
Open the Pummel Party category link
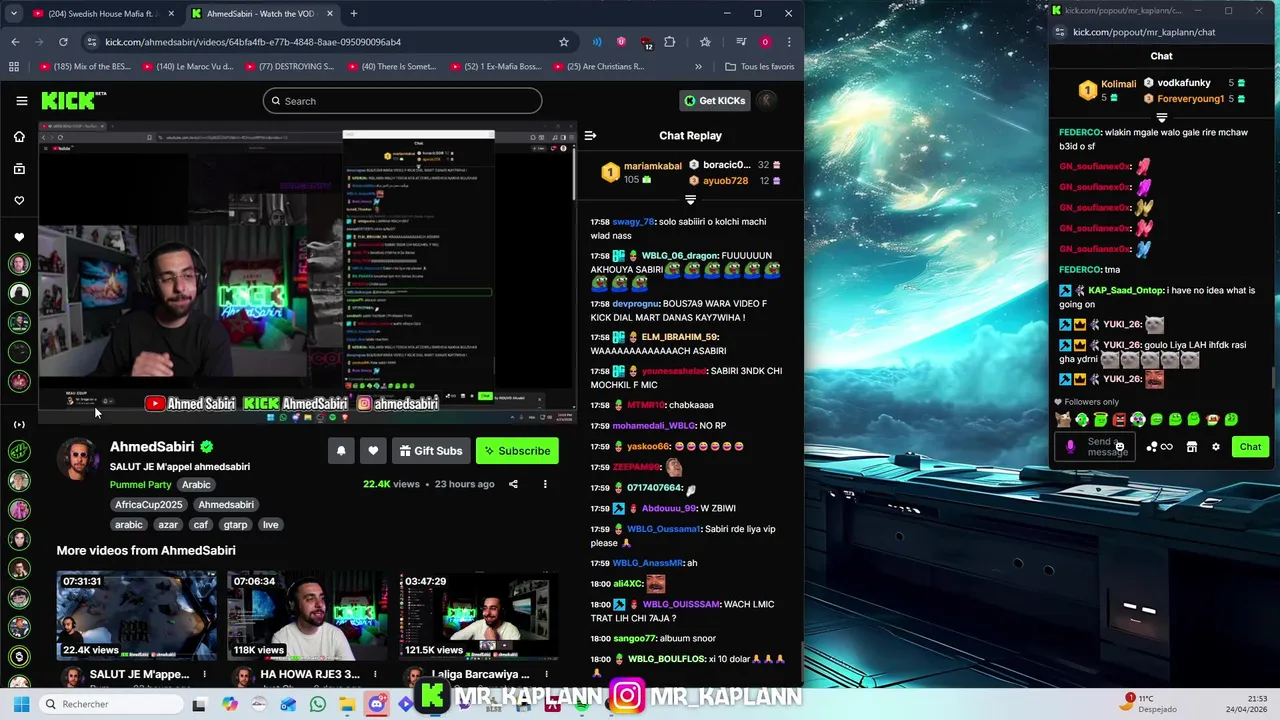click(140, 485)
